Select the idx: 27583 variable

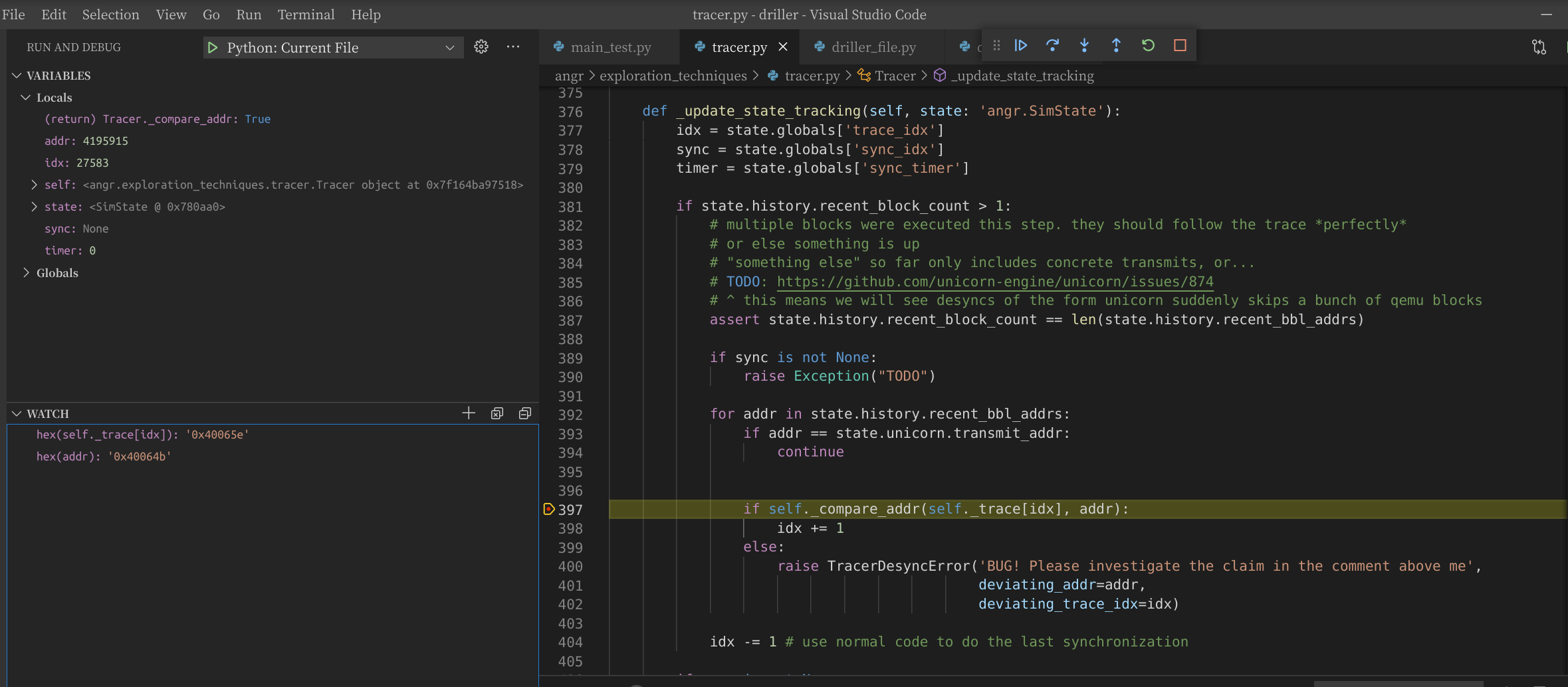pos(76,163)
